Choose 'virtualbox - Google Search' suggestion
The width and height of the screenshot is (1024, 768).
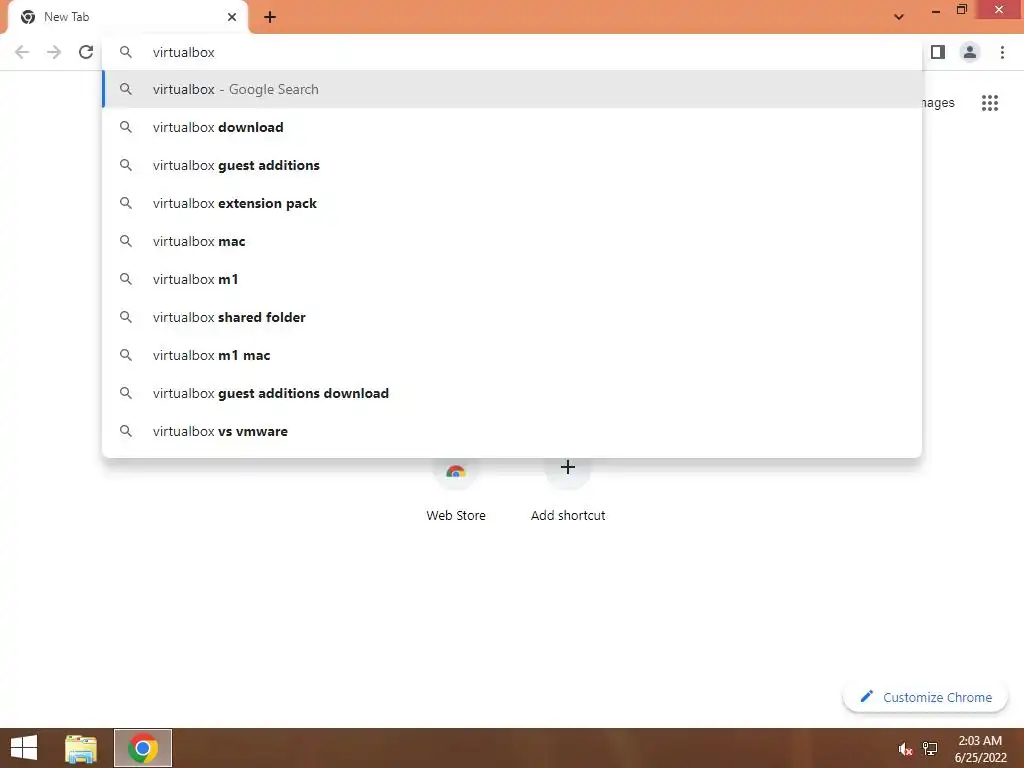pos(512,89)
